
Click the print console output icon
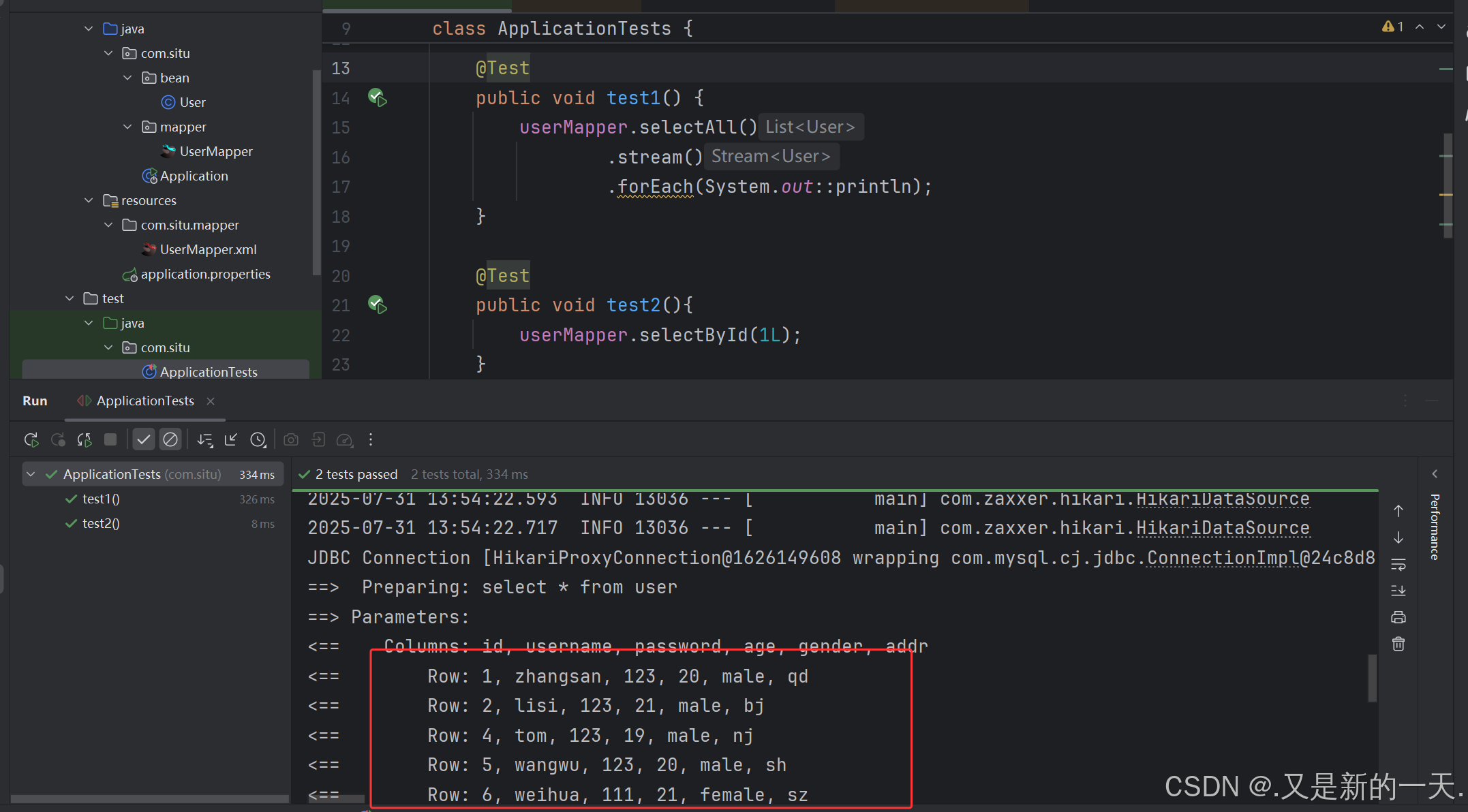click(x=1398, y=617)
